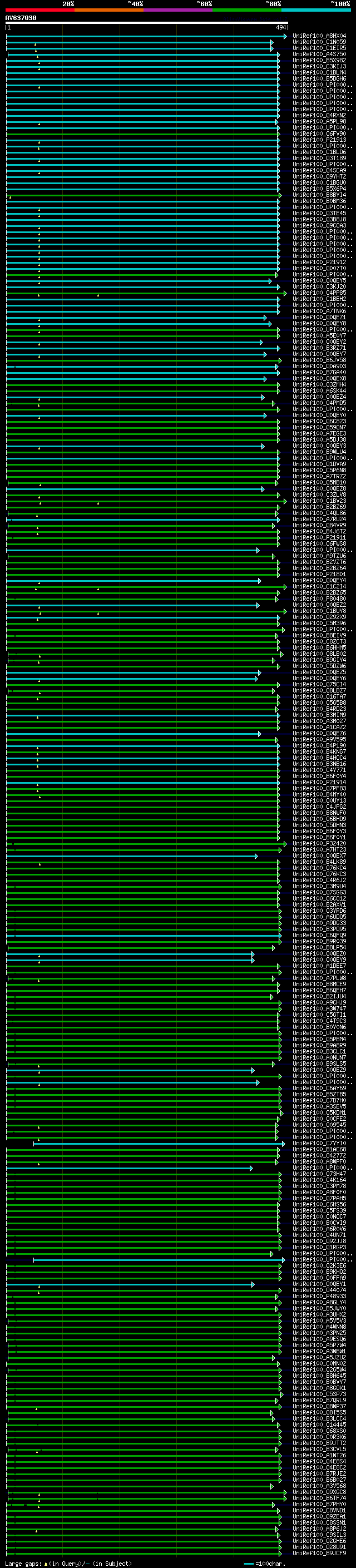Select the UniRef100_A5E0Y7 label
The width and height of the screenshot is (356, 1568).
click(x=319, y=335)
